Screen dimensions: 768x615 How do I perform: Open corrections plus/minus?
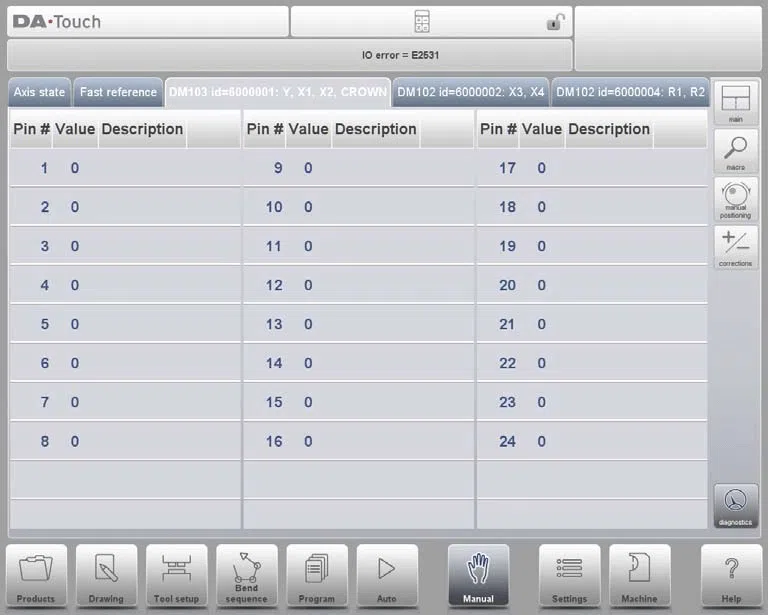736,247
